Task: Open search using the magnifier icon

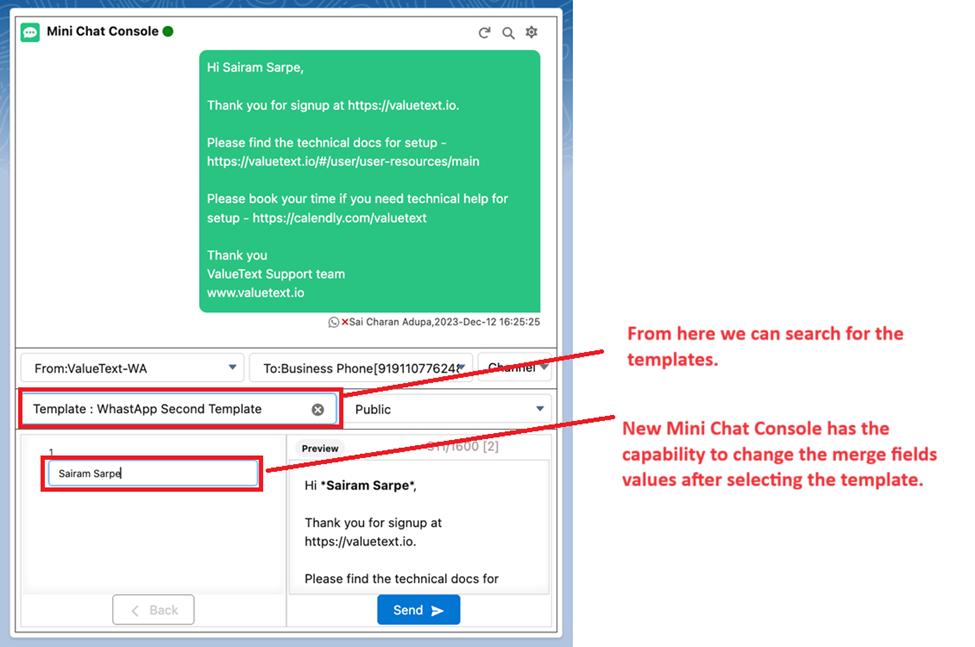Action: [x=508, y=32]
